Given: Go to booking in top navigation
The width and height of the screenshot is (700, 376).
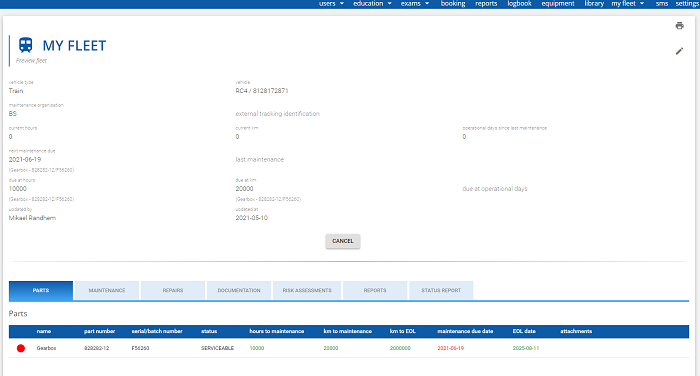Looking at the screenshot, I should [453, 4].
